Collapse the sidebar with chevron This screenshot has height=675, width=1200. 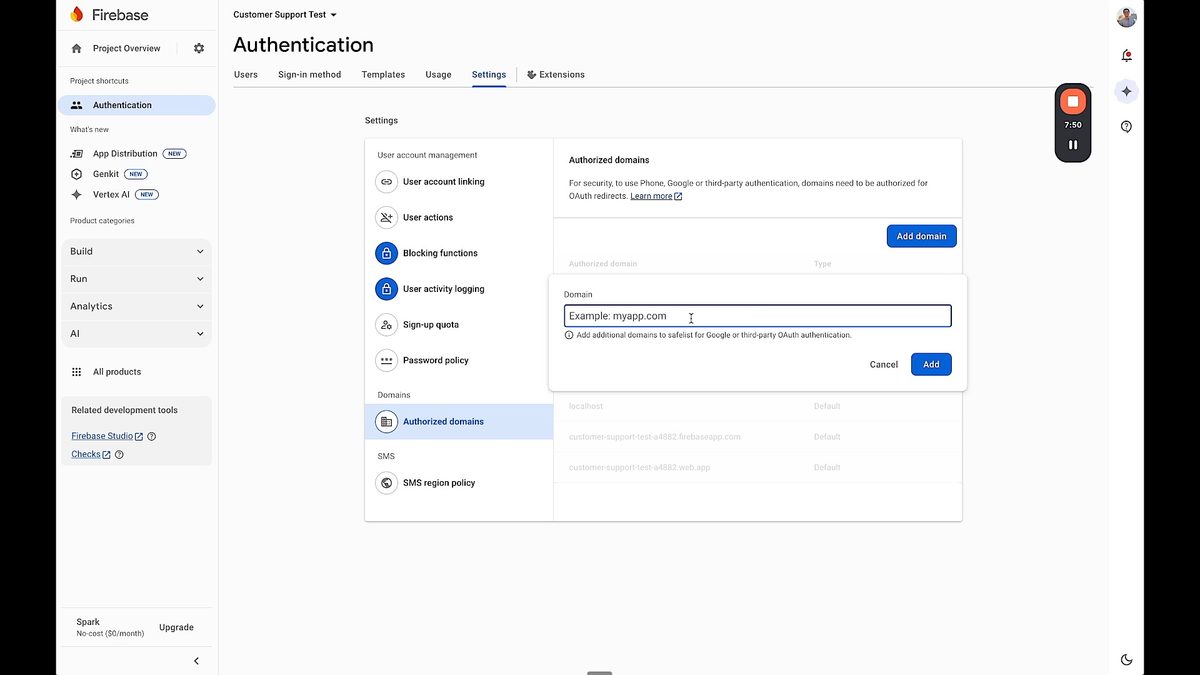click(196, 661)
